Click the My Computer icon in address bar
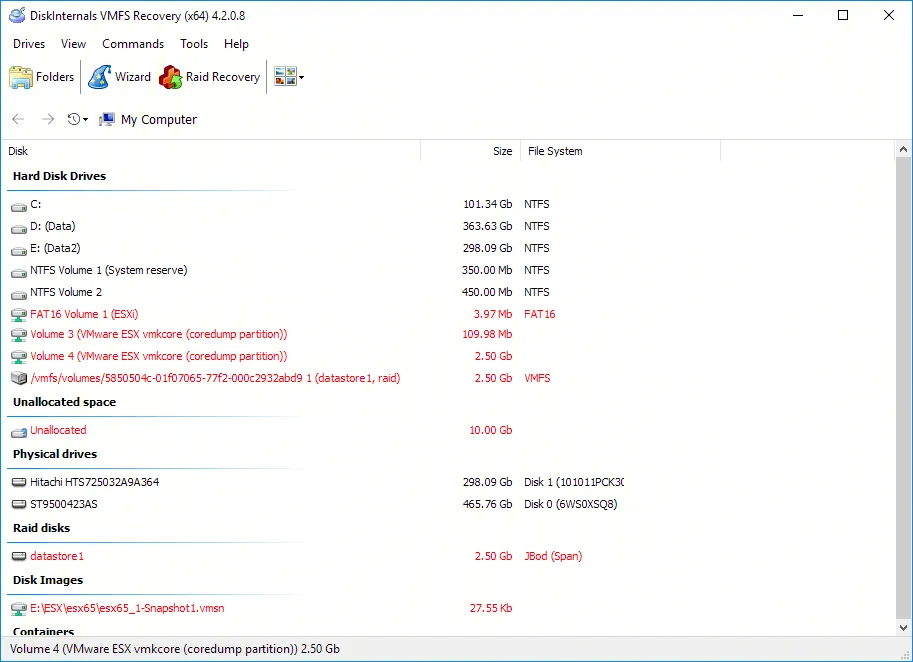Viewport: 913px width, 662px height. pos(106,119)
